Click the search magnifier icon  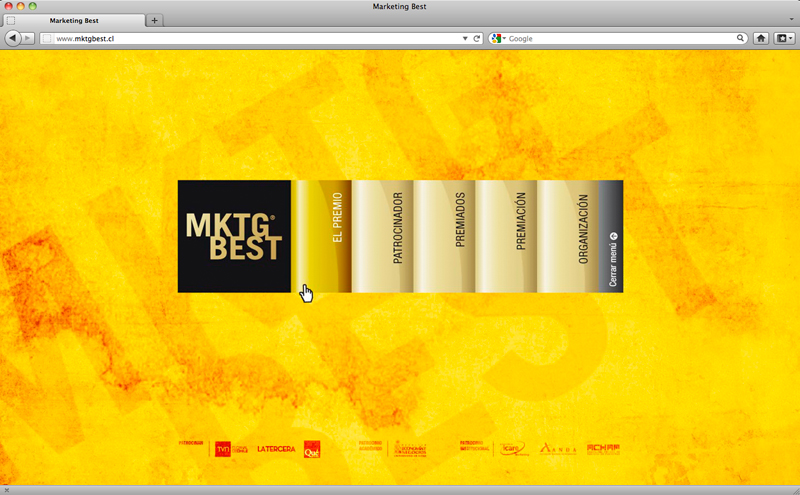coord(741,38)
